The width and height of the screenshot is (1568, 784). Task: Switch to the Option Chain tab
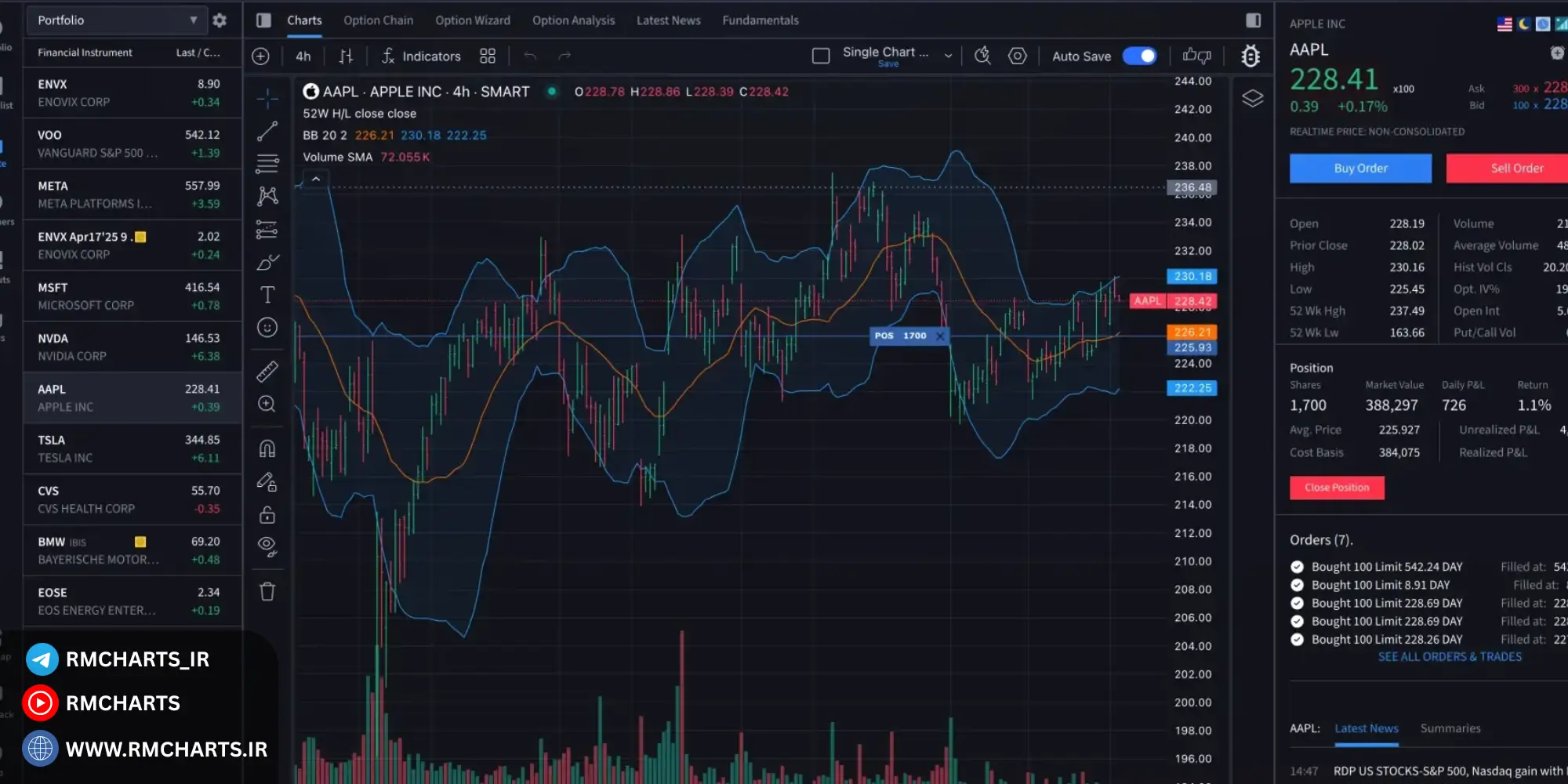[x=378, y=20]
